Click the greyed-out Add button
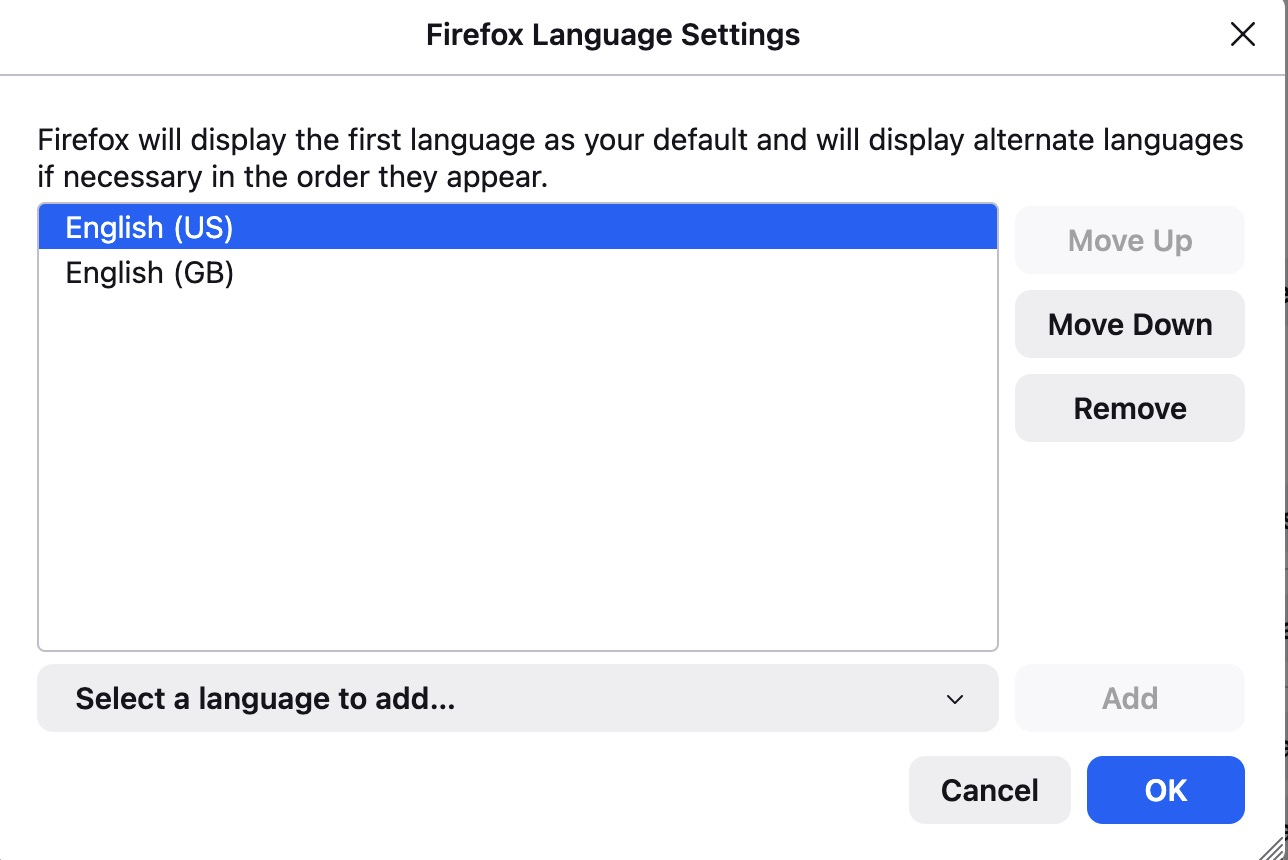Viewport: 1288px width, 860px height. click(1129, 698)
